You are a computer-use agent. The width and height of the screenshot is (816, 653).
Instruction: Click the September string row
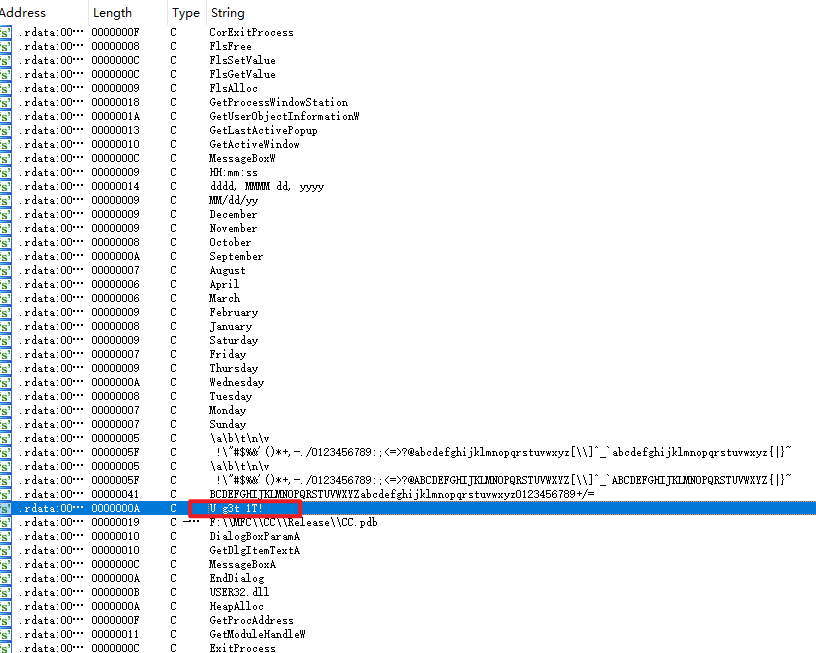tap(236, 257)
